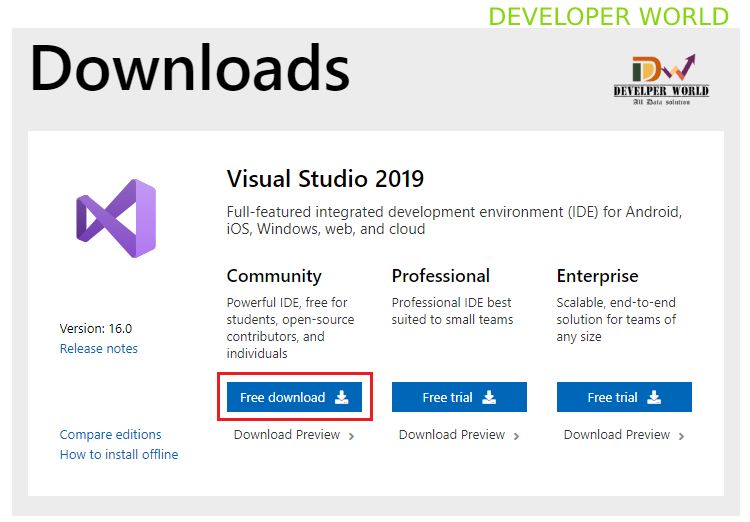Click the Visual Studio 2019 heading

pos(325,179)
